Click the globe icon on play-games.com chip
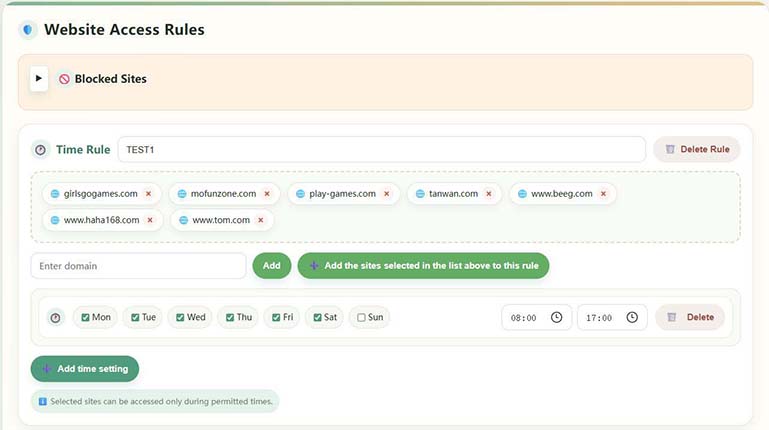 pos(301,194)
